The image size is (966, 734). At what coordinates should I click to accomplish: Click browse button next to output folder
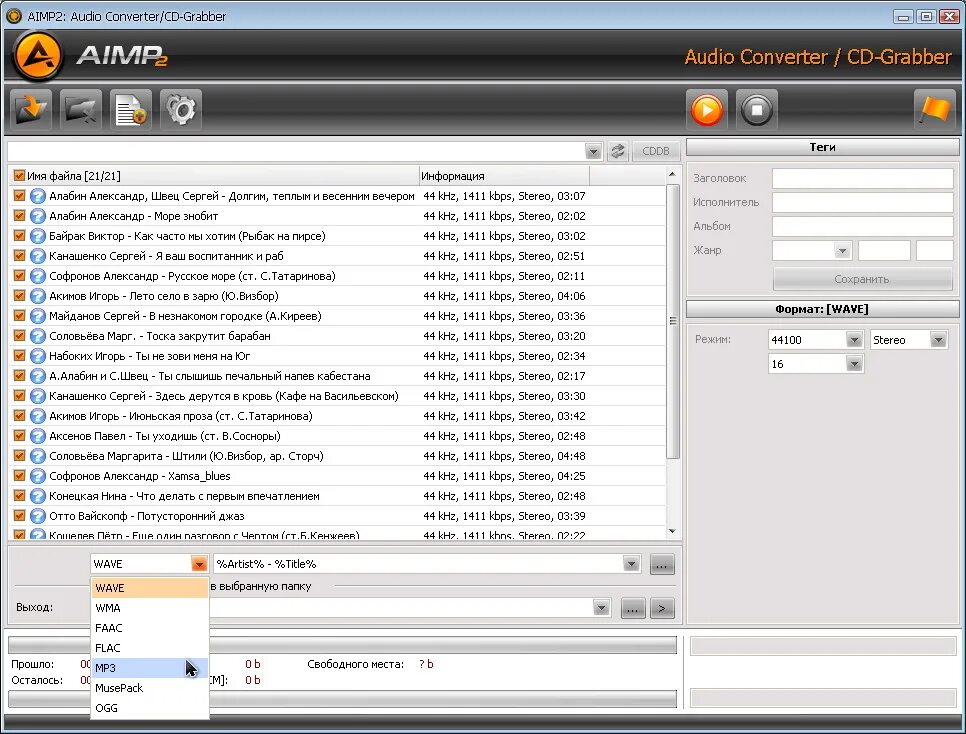633,609
